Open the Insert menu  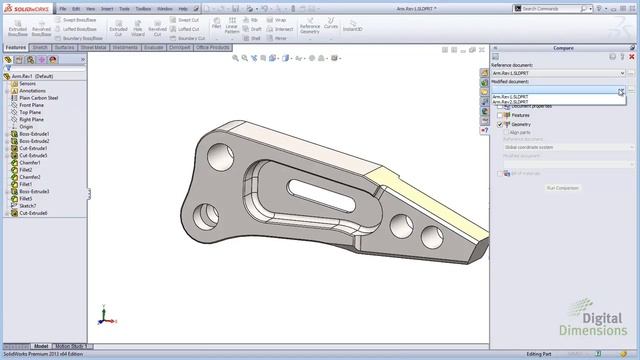107,9
